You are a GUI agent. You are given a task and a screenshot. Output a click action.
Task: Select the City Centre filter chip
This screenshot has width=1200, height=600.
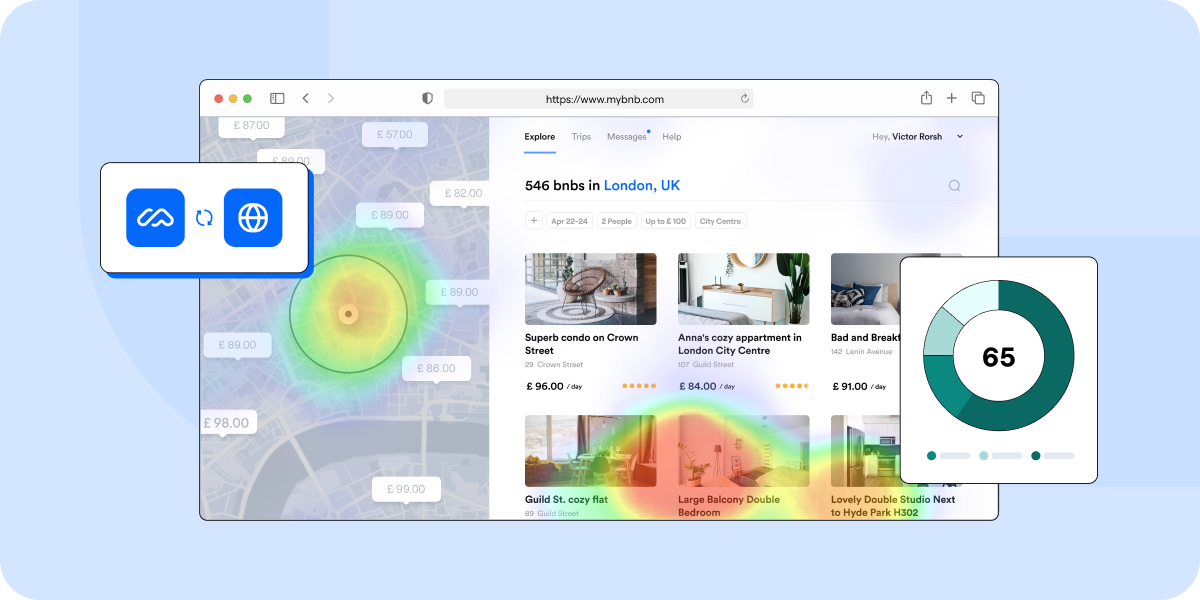721,221
